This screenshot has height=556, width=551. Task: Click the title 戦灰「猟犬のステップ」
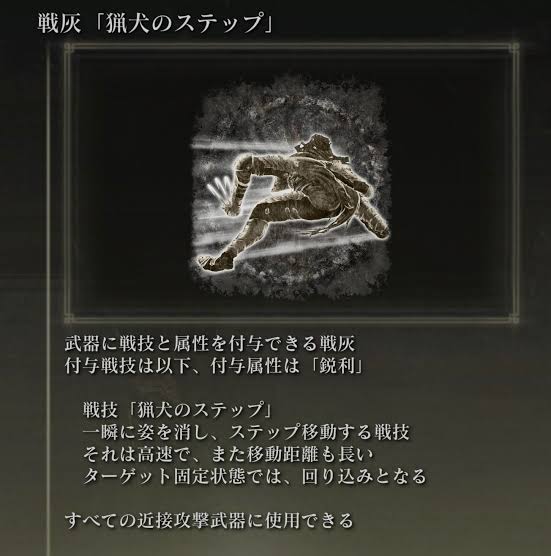[x=155, y=23]
